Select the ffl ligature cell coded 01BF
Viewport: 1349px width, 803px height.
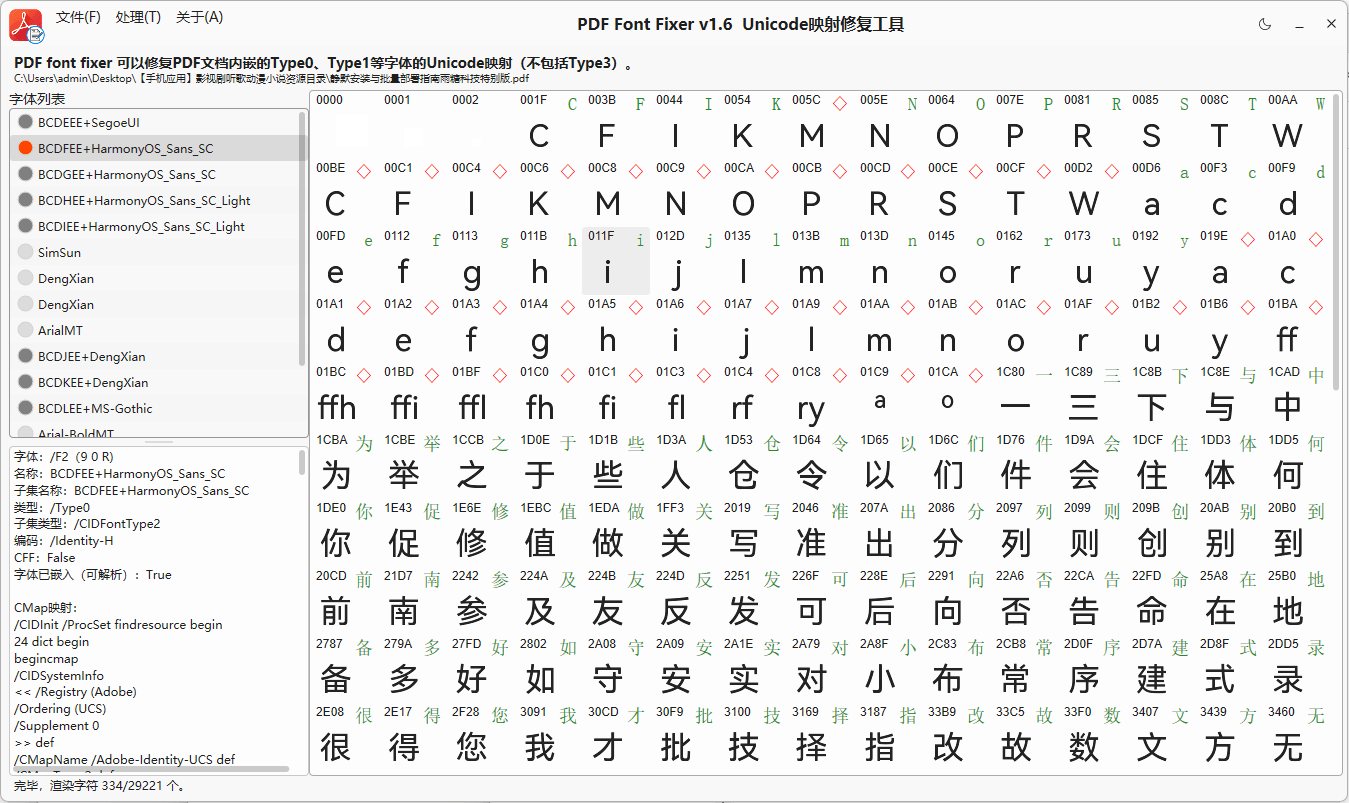click(x=480, y=396)
